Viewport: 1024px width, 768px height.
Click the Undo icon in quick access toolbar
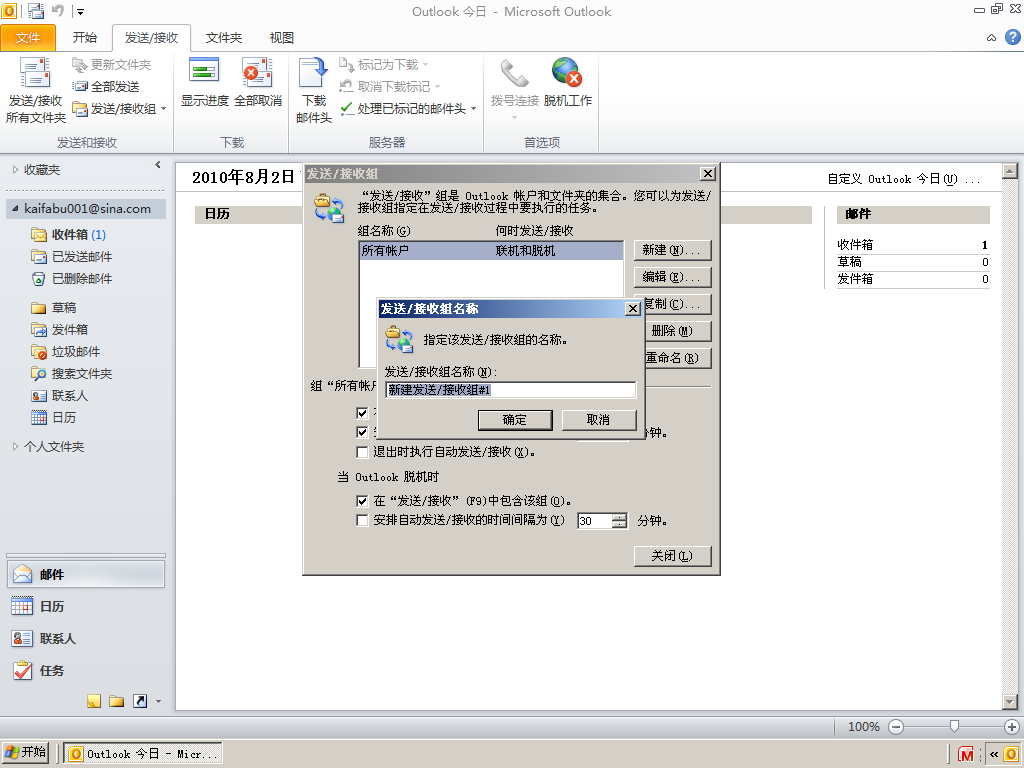coord(57,10)
